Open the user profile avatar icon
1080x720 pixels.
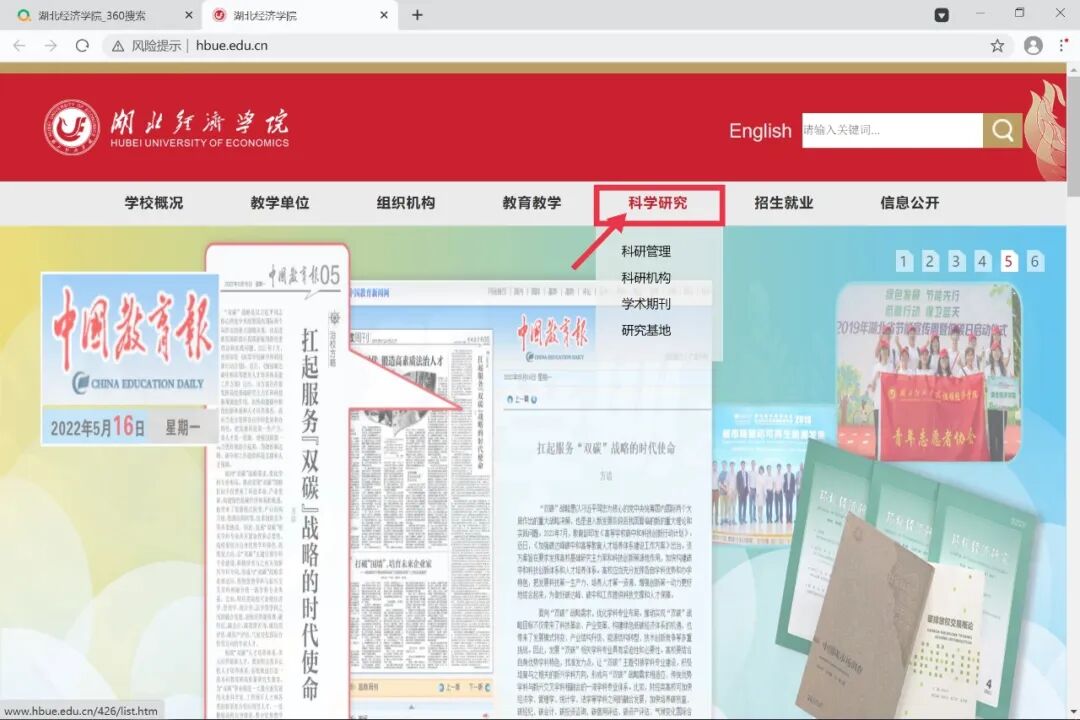tap(1033, 45)
